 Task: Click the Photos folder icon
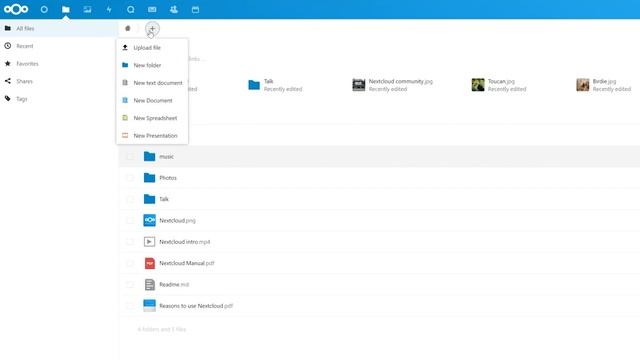149,178
